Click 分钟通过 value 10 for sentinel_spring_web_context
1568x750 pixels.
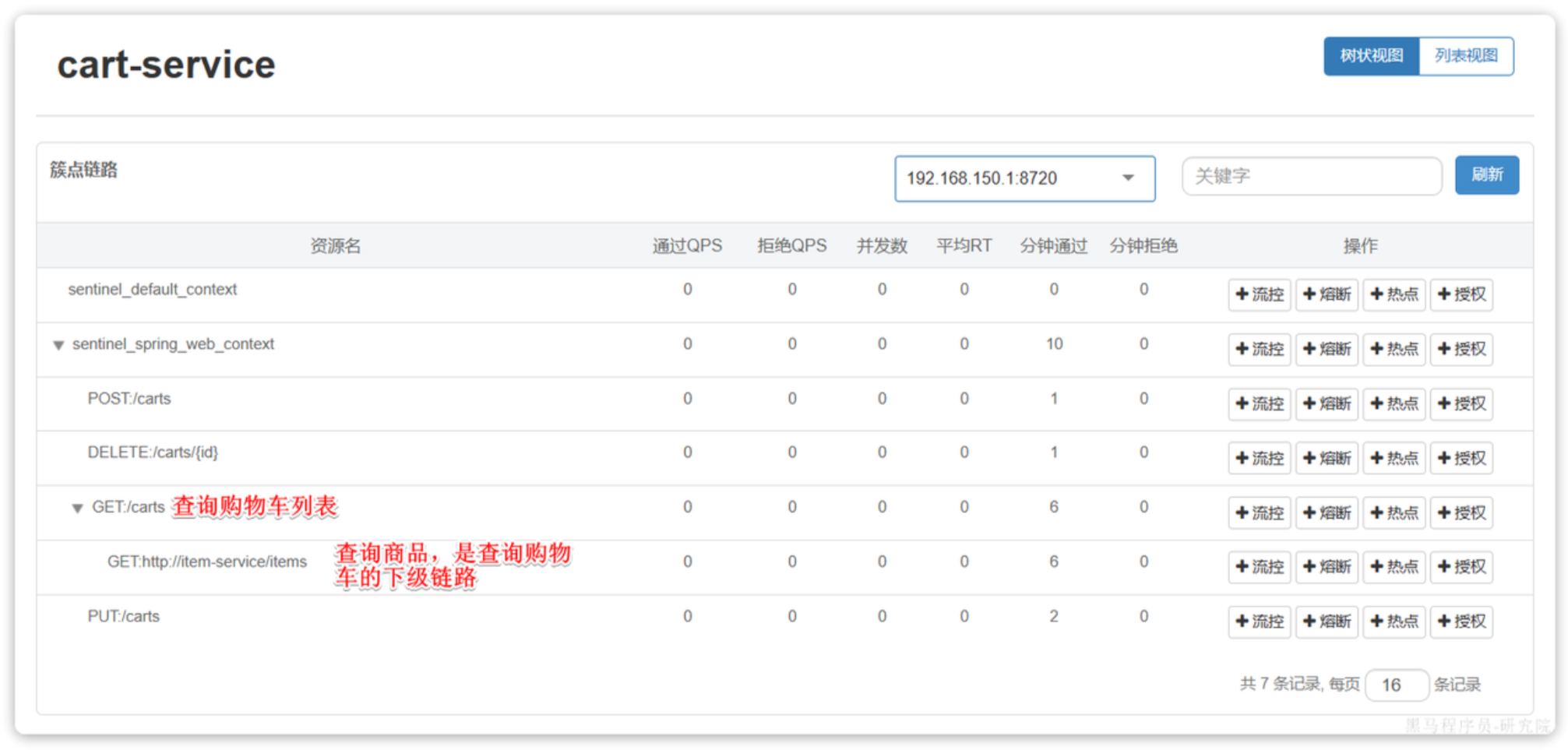tap(1054, 344)
